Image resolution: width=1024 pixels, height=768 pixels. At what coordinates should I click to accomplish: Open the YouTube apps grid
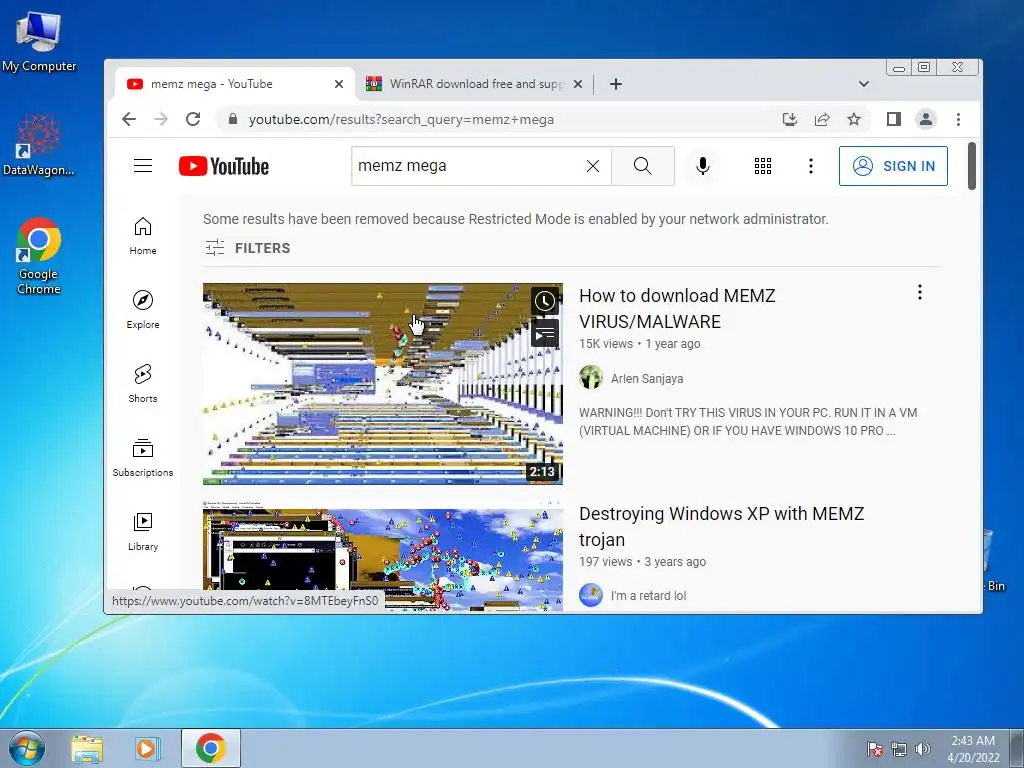point(763,166)
